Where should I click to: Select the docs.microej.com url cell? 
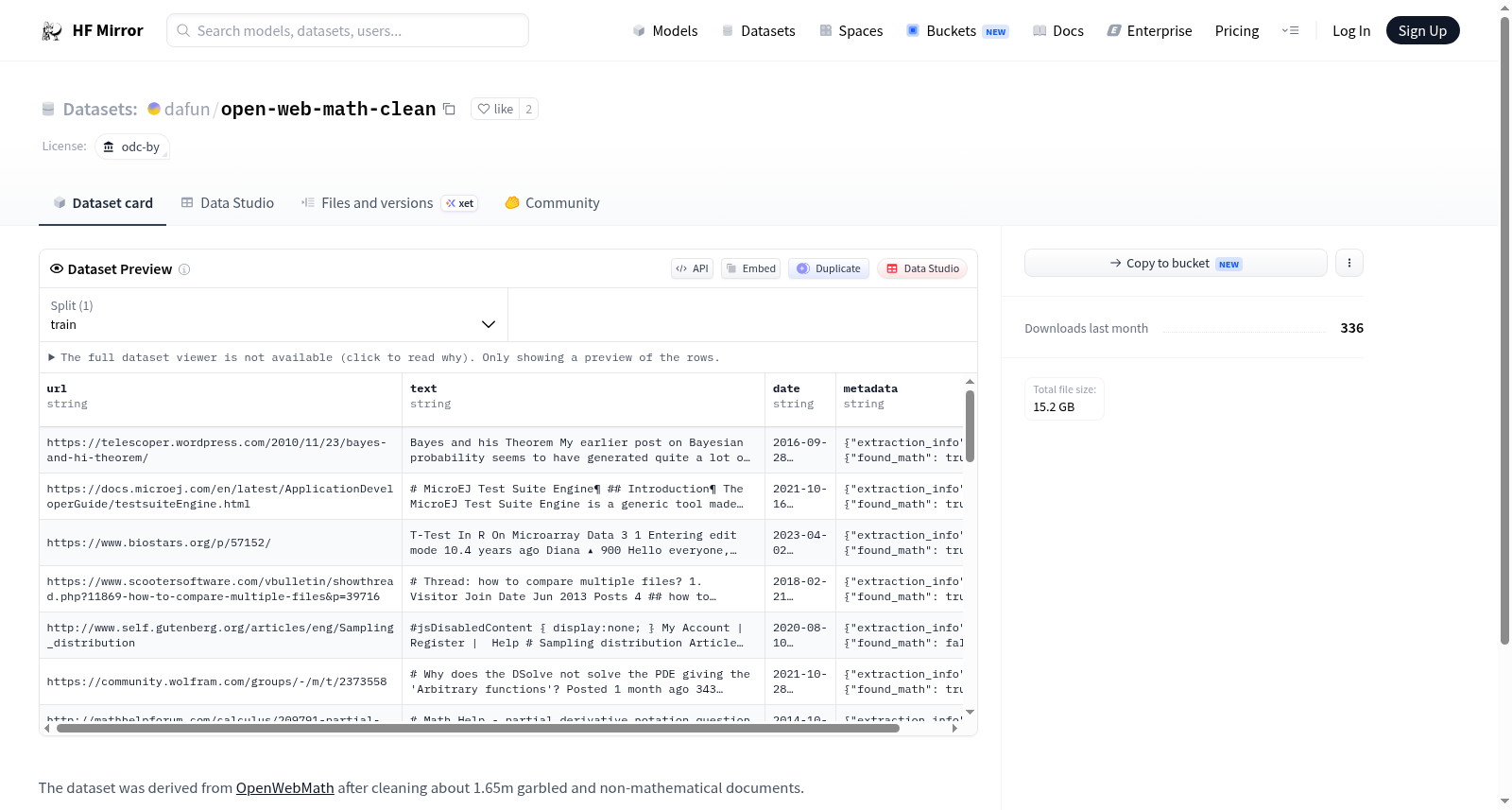[220, 496]
